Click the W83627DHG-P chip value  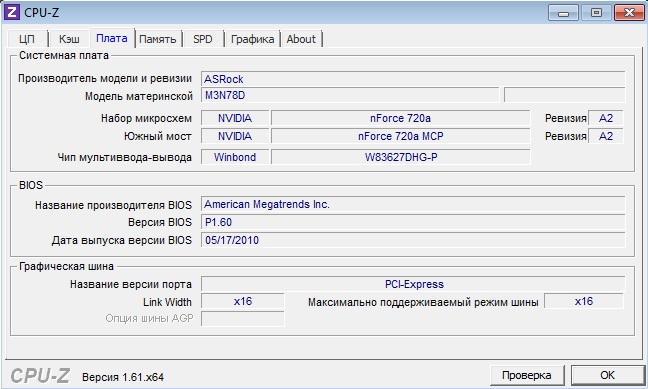point(400,157)
